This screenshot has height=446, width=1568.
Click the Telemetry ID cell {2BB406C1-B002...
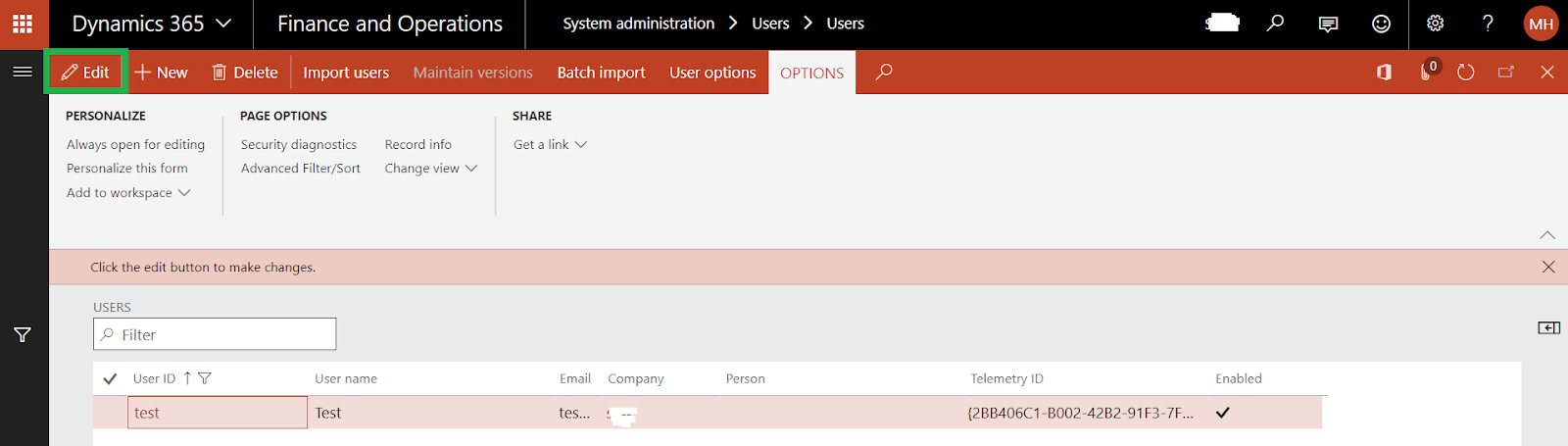point(1080,413)
